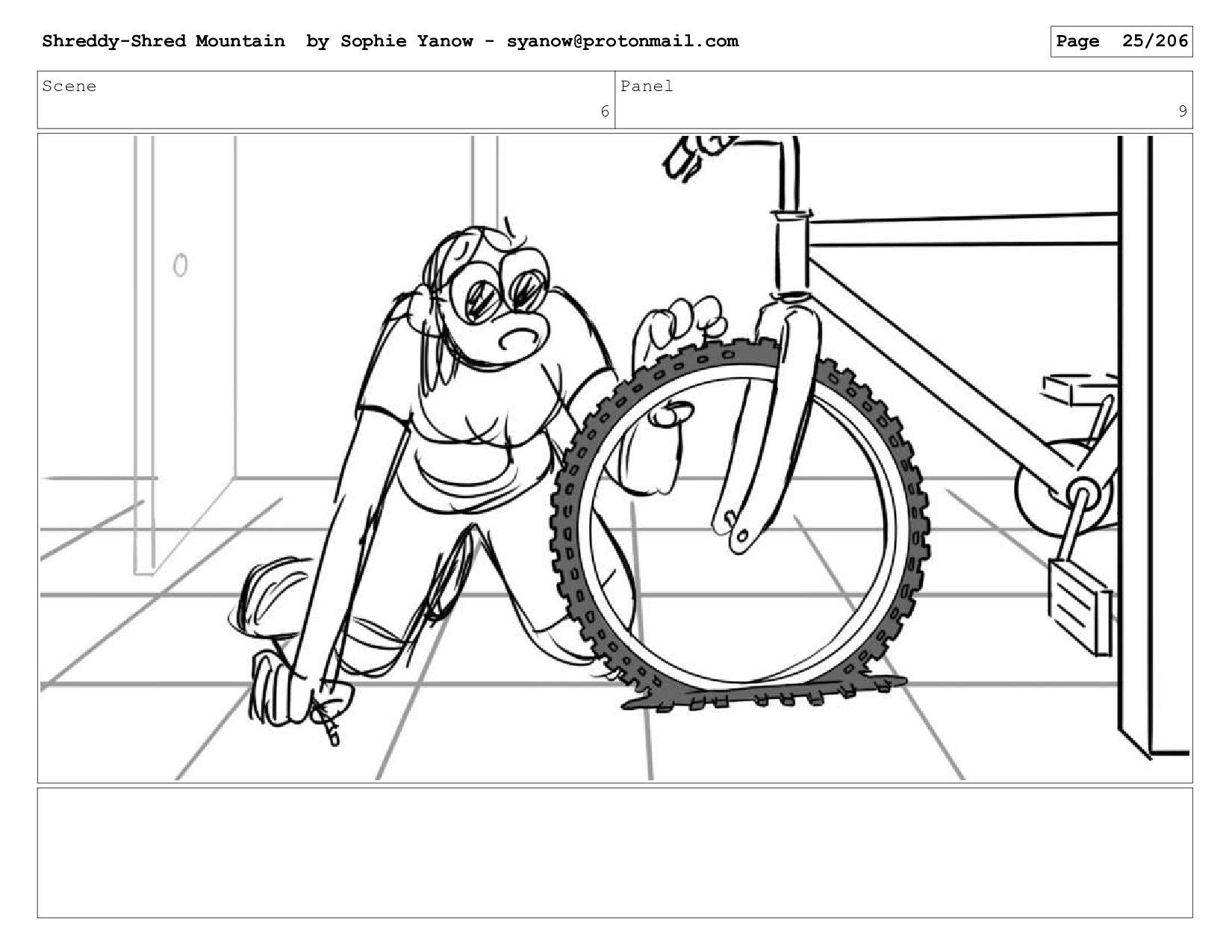Click the author name 'Sophie Yanow'

tap(407, 41)
